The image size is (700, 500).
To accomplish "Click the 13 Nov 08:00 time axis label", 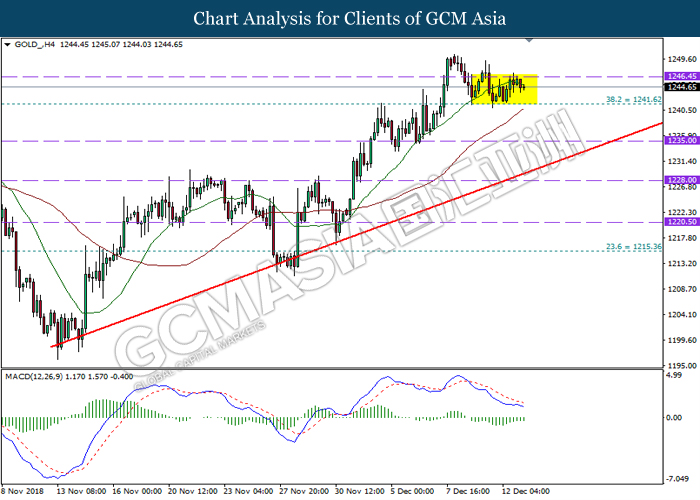I will coord(81,491).
